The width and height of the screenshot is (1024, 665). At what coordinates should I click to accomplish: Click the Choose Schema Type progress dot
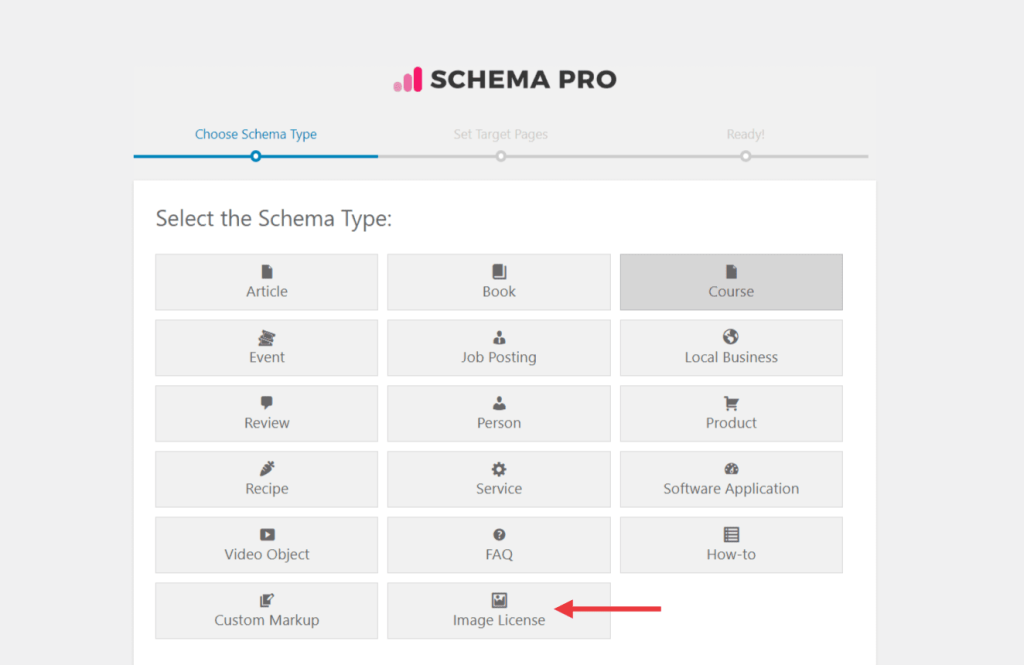click(x=255, y=156)
